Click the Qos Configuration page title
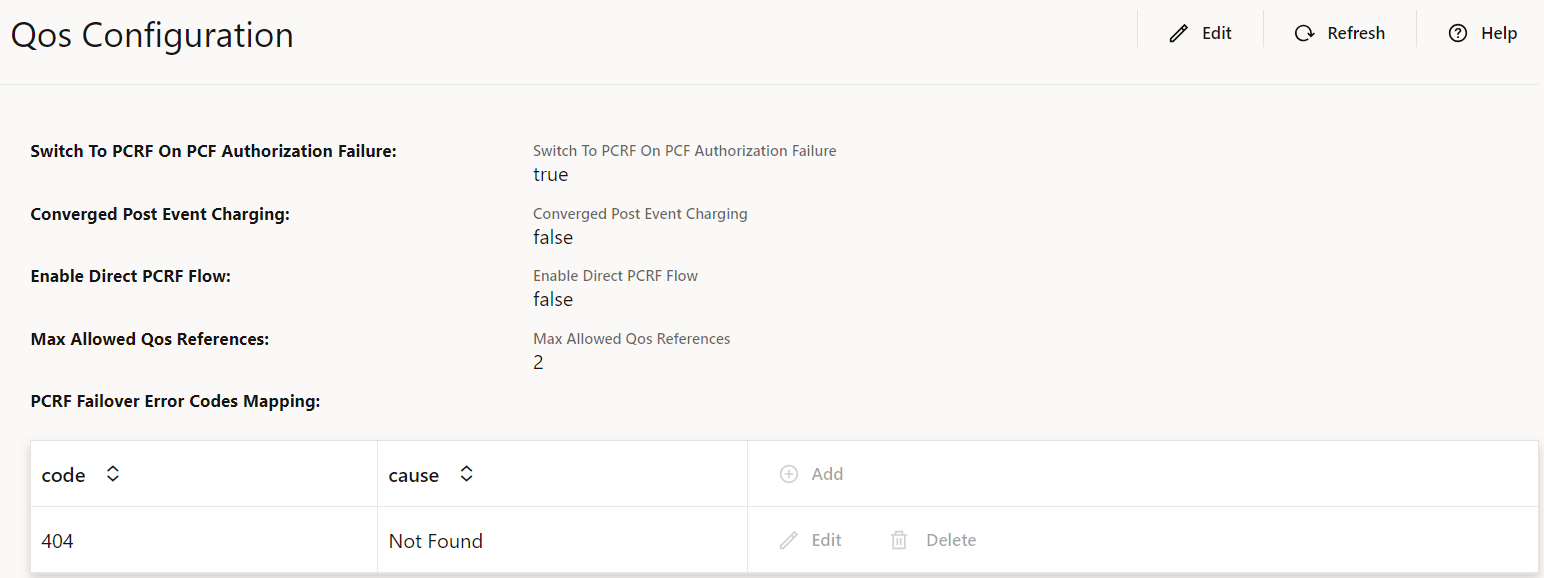The width and height of the screenshot is (1544, 578). [x=152, y=35]
